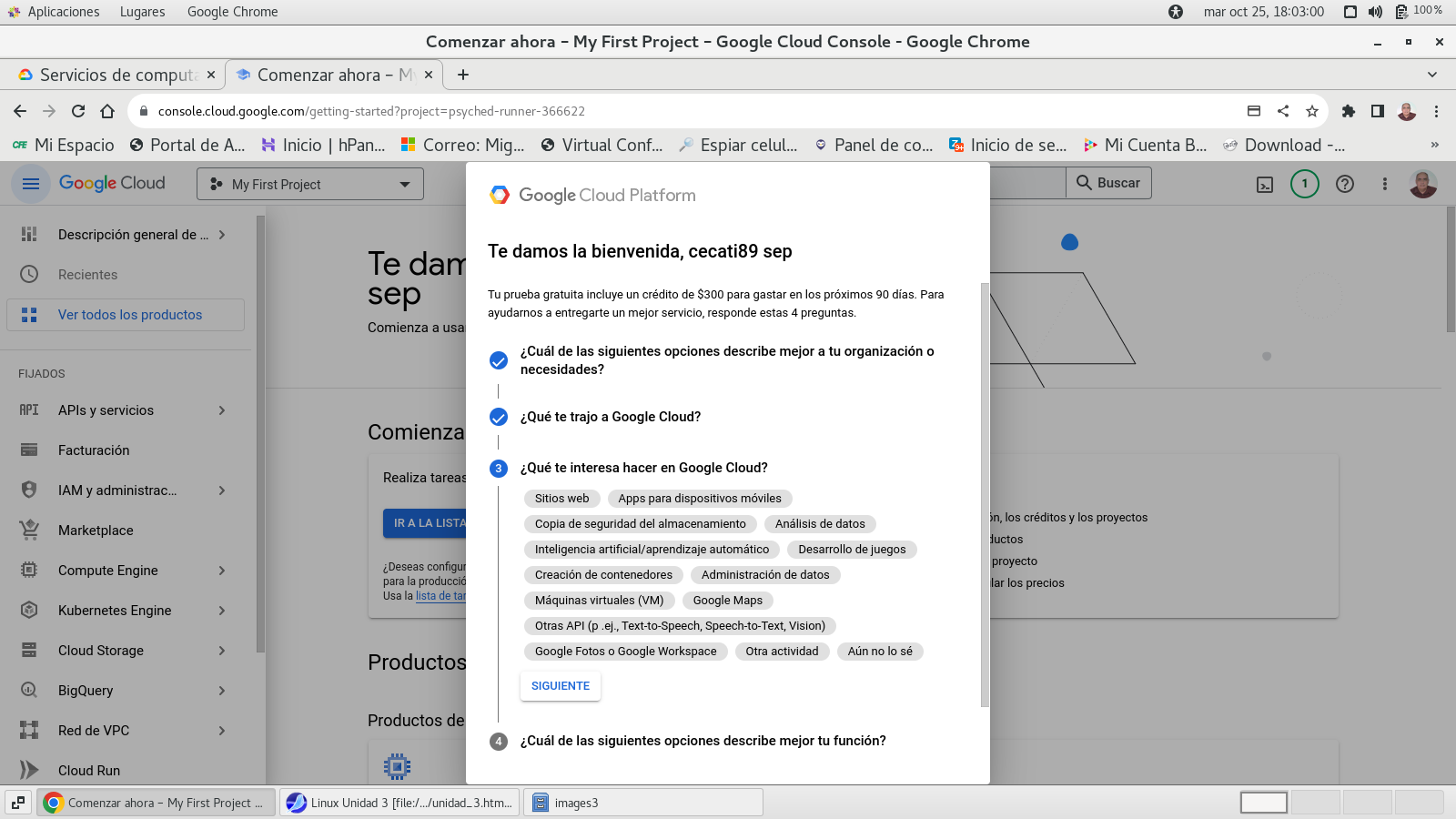Click the dialog's vertical scrollbar

coord(984,491)
